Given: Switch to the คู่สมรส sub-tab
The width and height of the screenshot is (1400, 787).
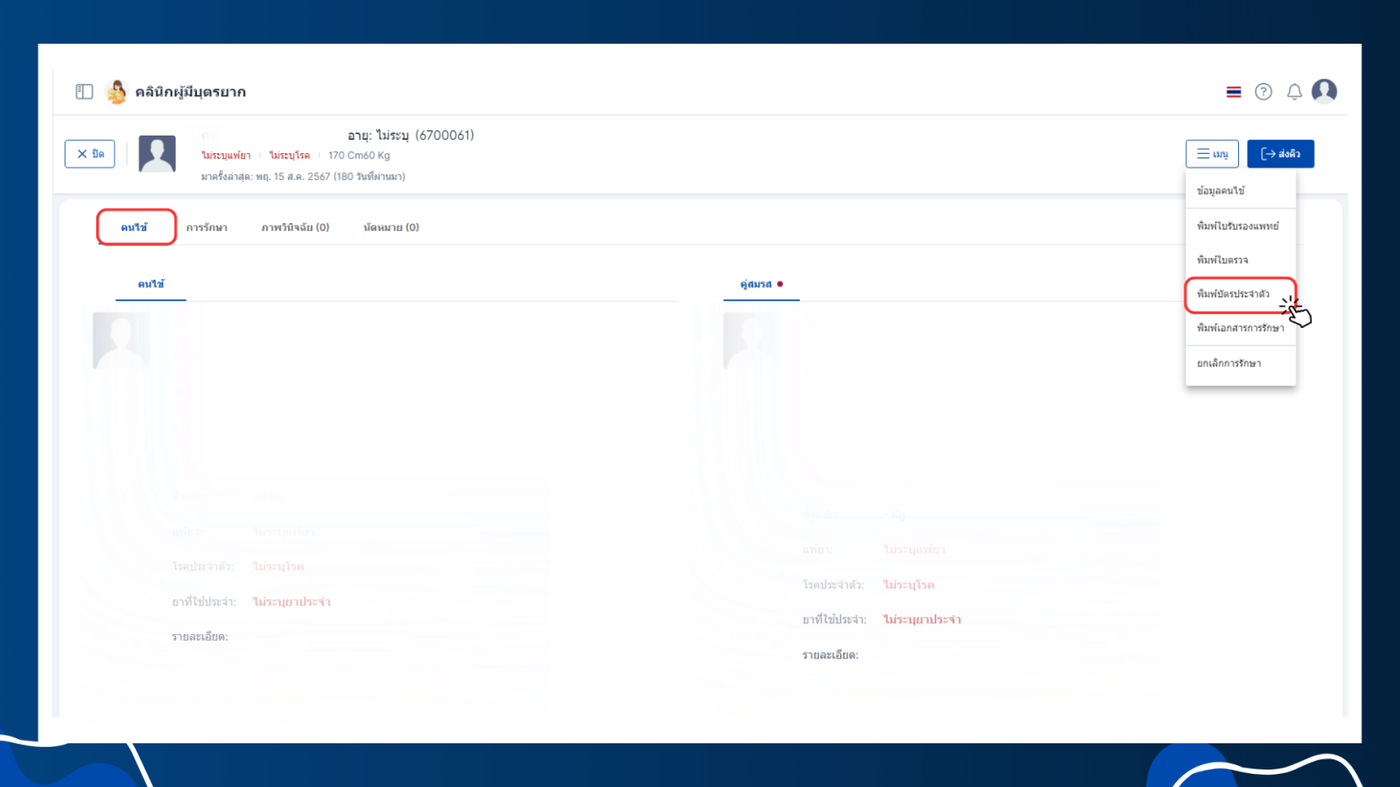Looking at the screenshot, I should pyautogui.click(x=761, y=284).
